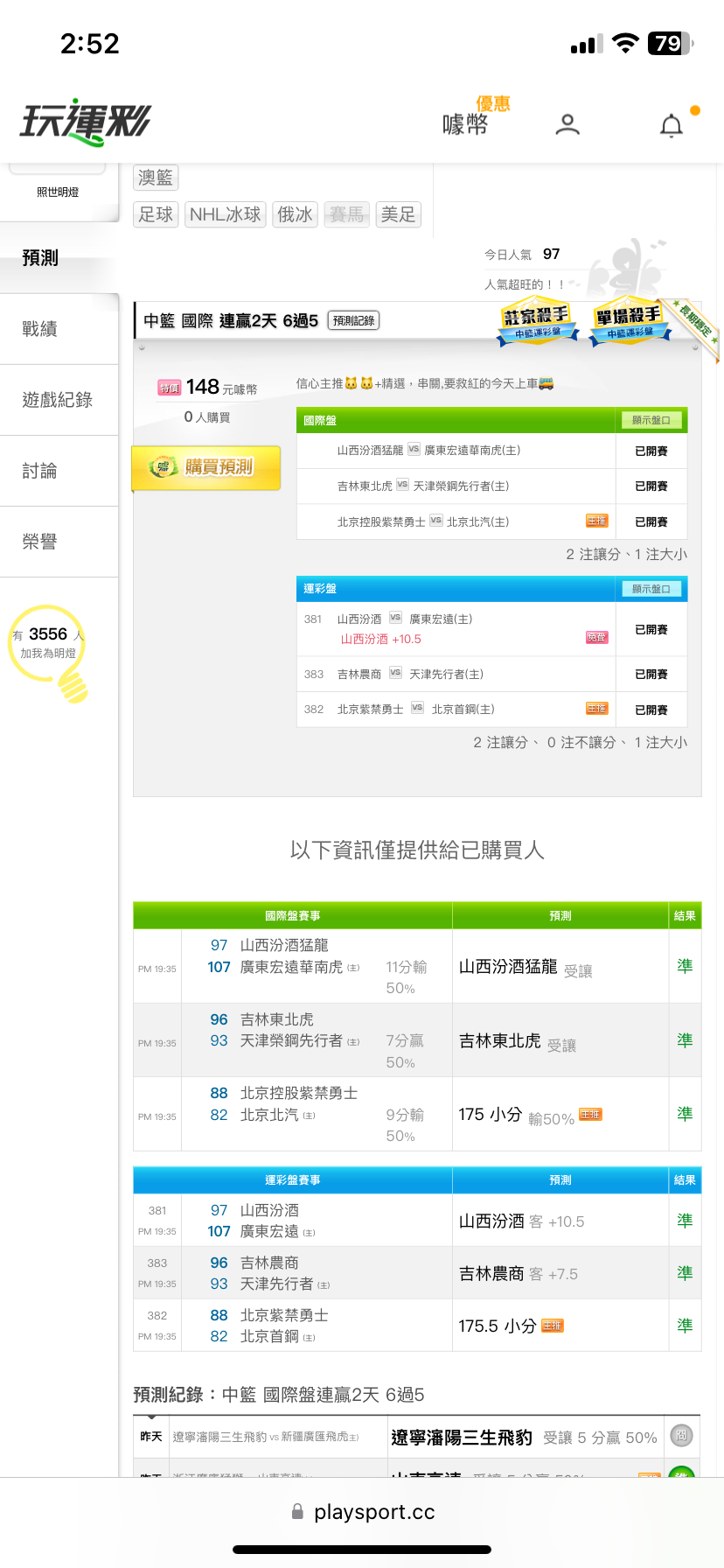Open the 預測記錄 button
The width and height of the screenshot is (724, 1568).
click(354, 321)
